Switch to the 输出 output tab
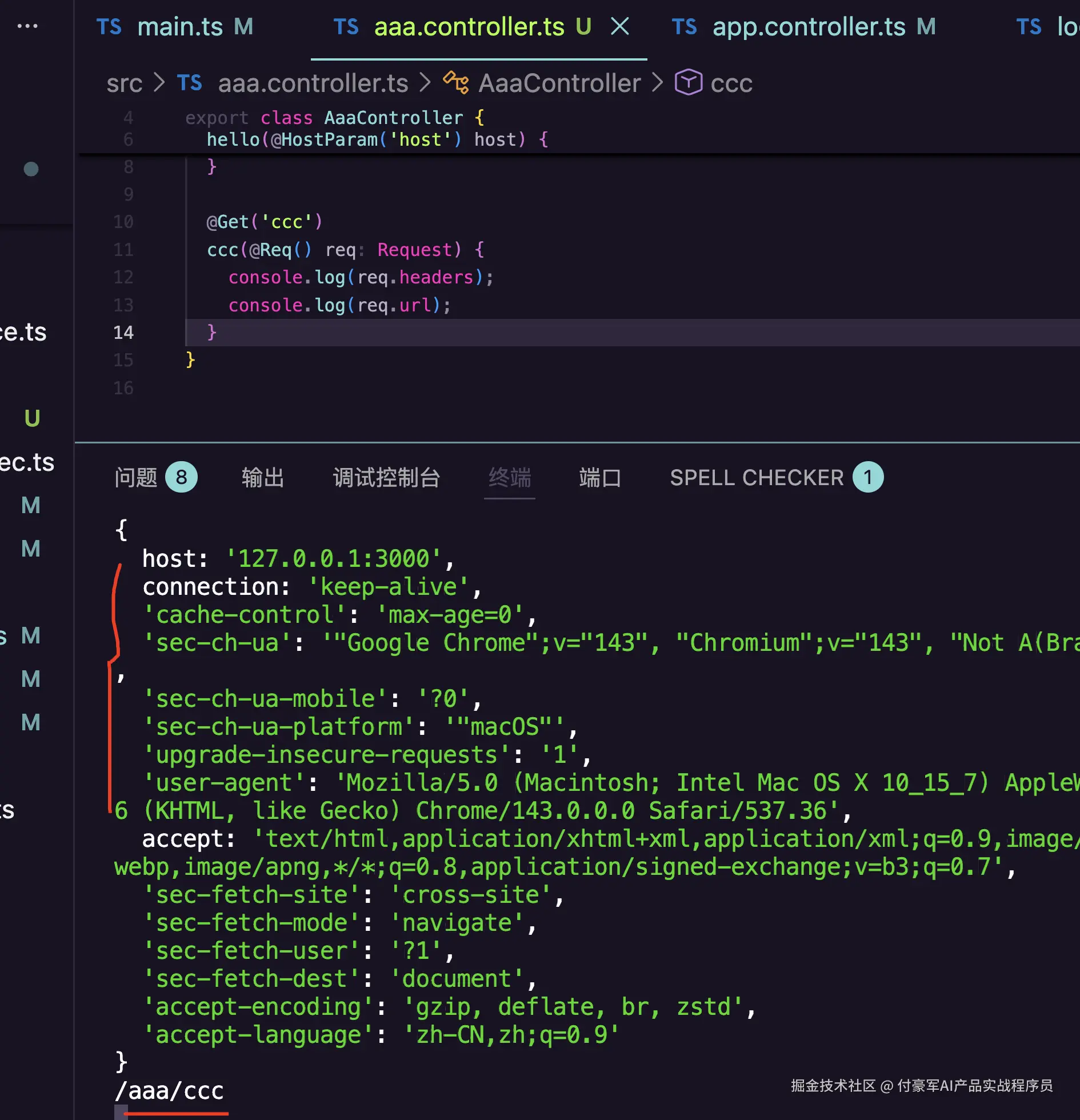This screenshot has height=1120, width=1080. point(263,477)
